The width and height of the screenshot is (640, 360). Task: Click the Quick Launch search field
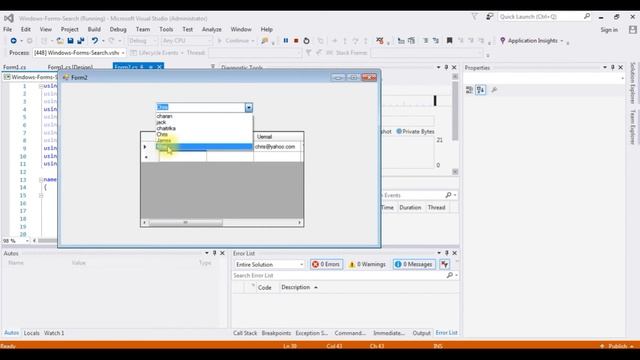pos(540,17)
